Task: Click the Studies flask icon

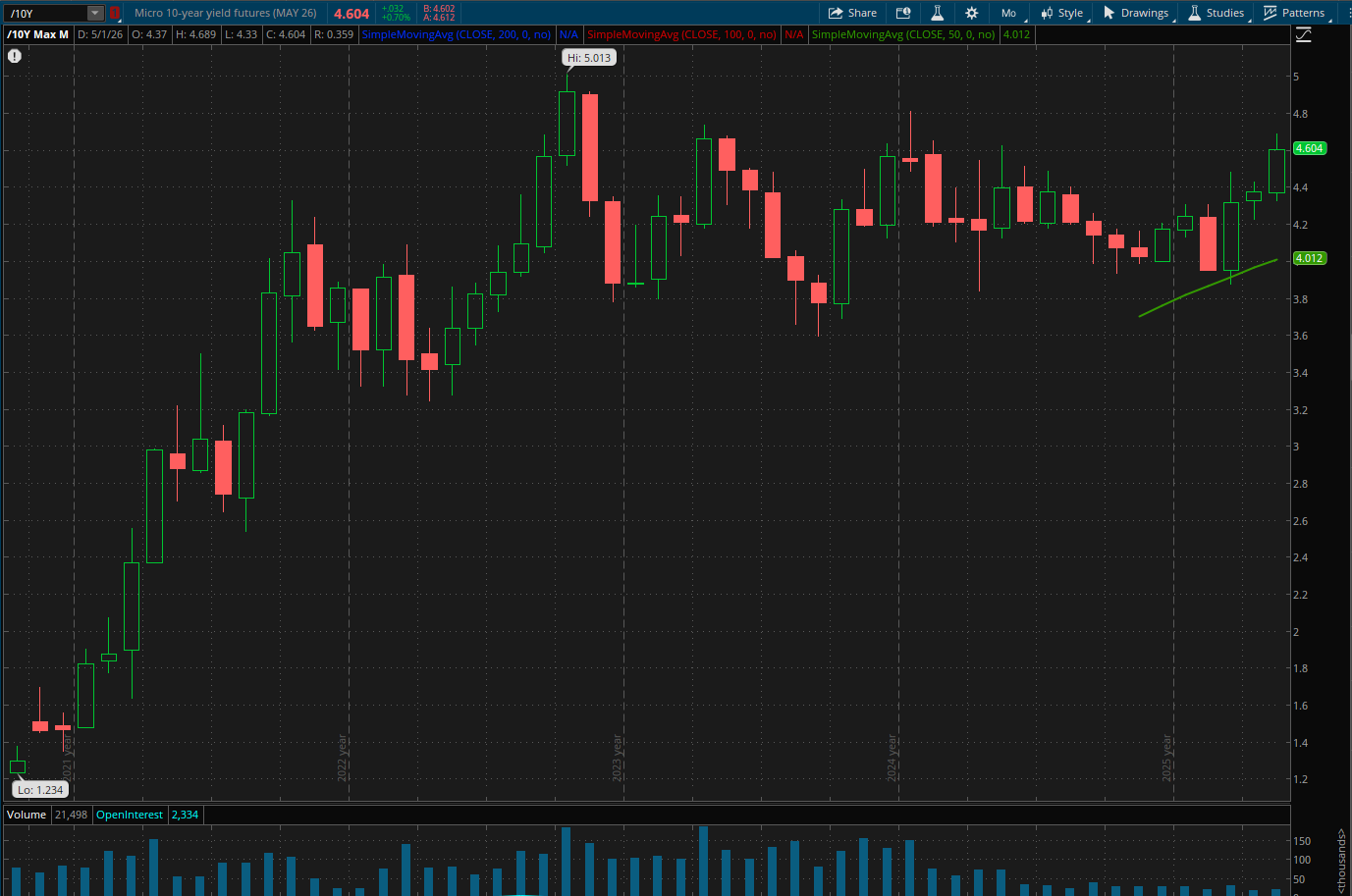Action: pyautogui.click(x=1194, y=13)
